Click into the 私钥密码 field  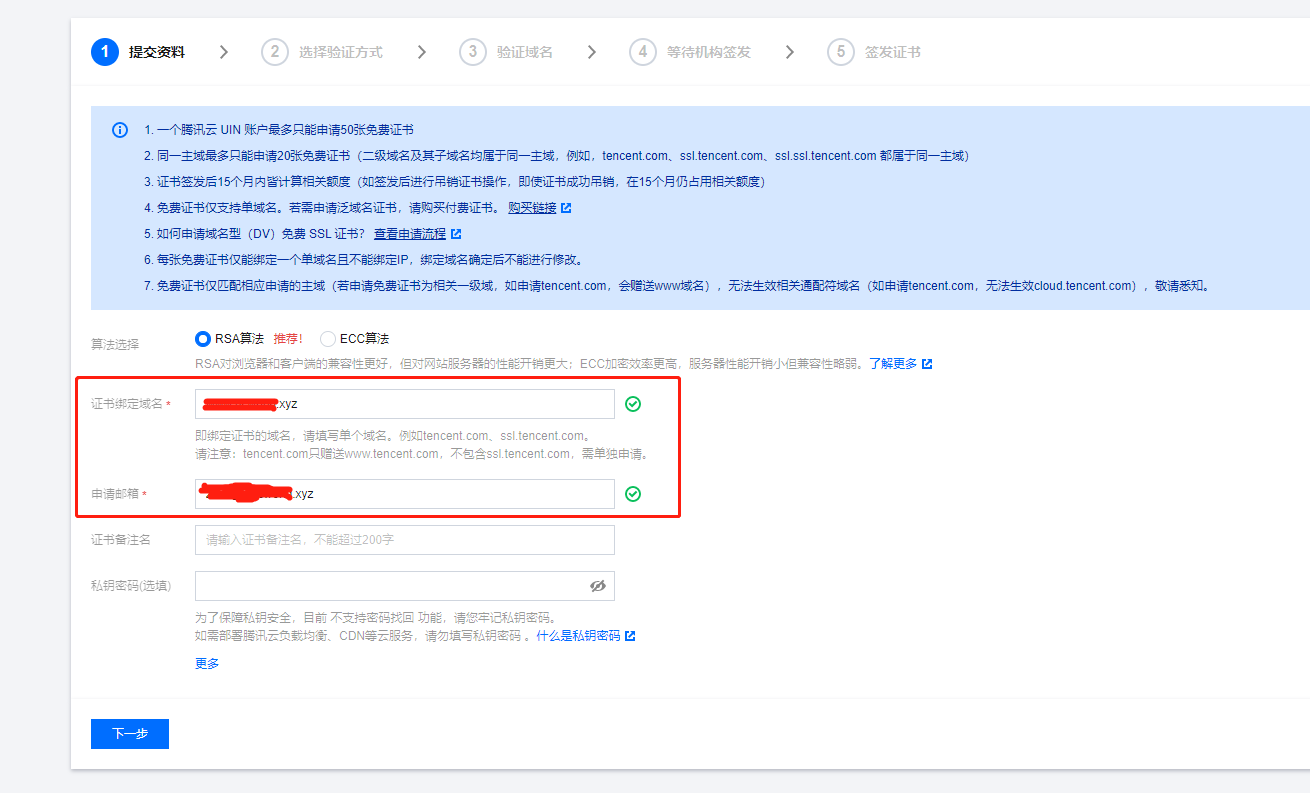click(x=390, y=586)
